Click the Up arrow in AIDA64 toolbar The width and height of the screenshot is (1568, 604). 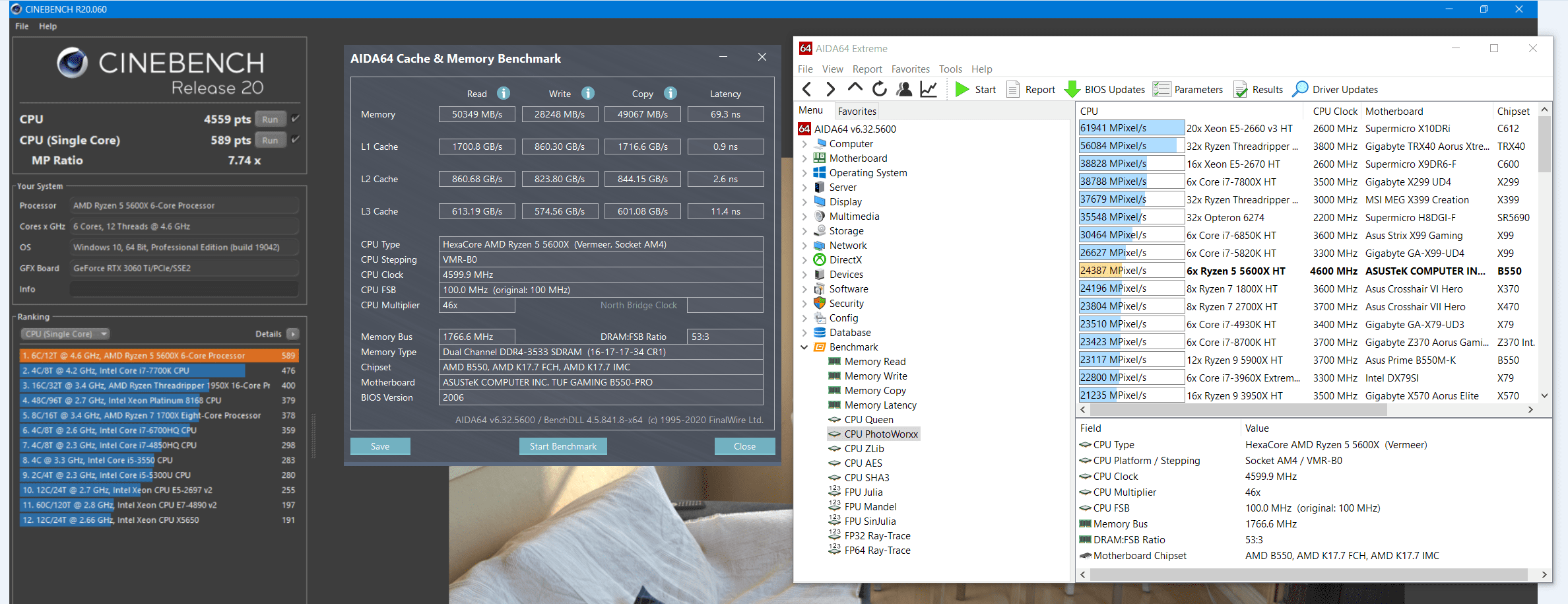click(855, 88)
